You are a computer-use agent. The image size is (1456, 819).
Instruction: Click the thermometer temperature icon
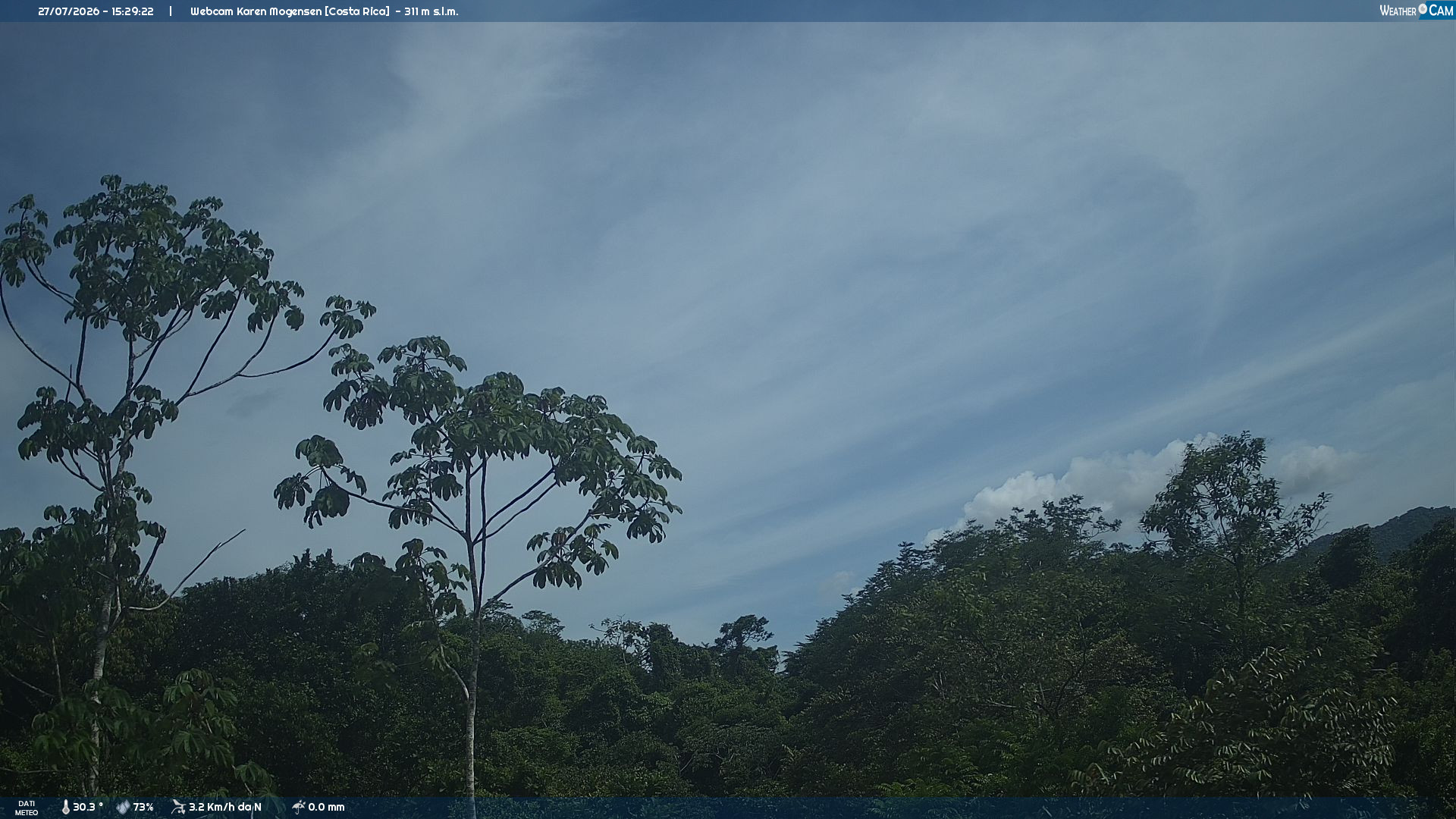(65, 807)
